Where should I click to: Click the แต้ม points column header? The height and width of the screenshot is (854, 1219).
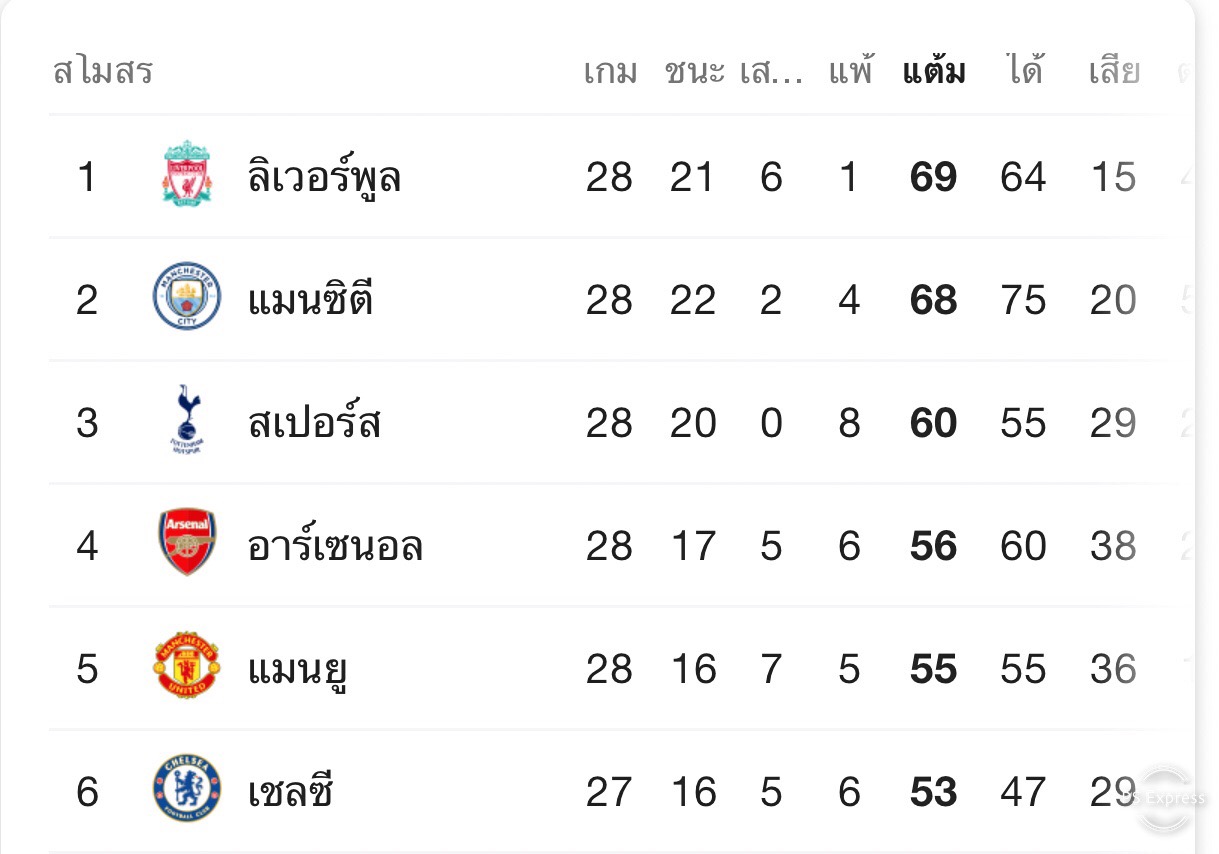[934, 72]
